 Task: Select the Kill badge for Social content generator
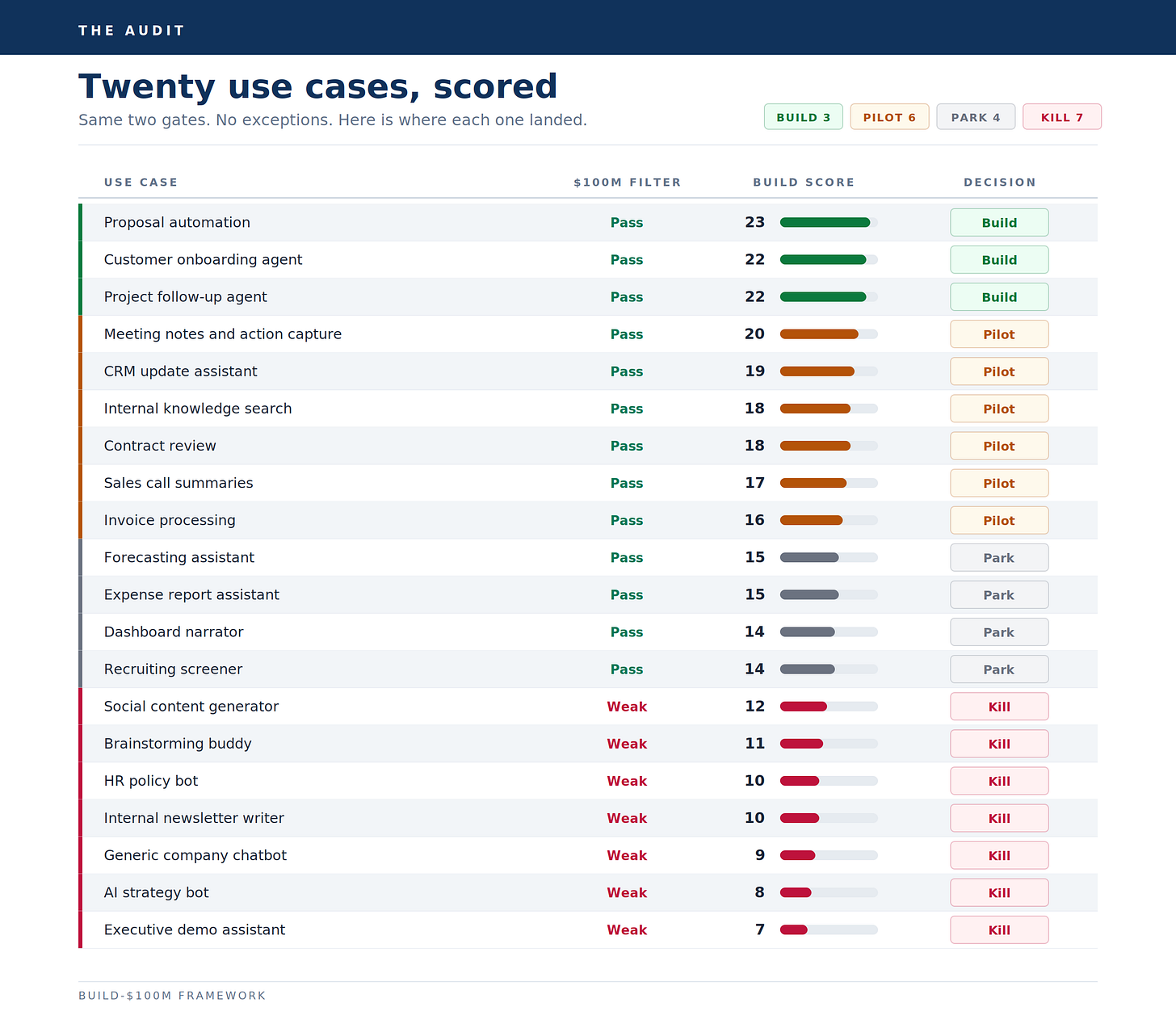999,707
